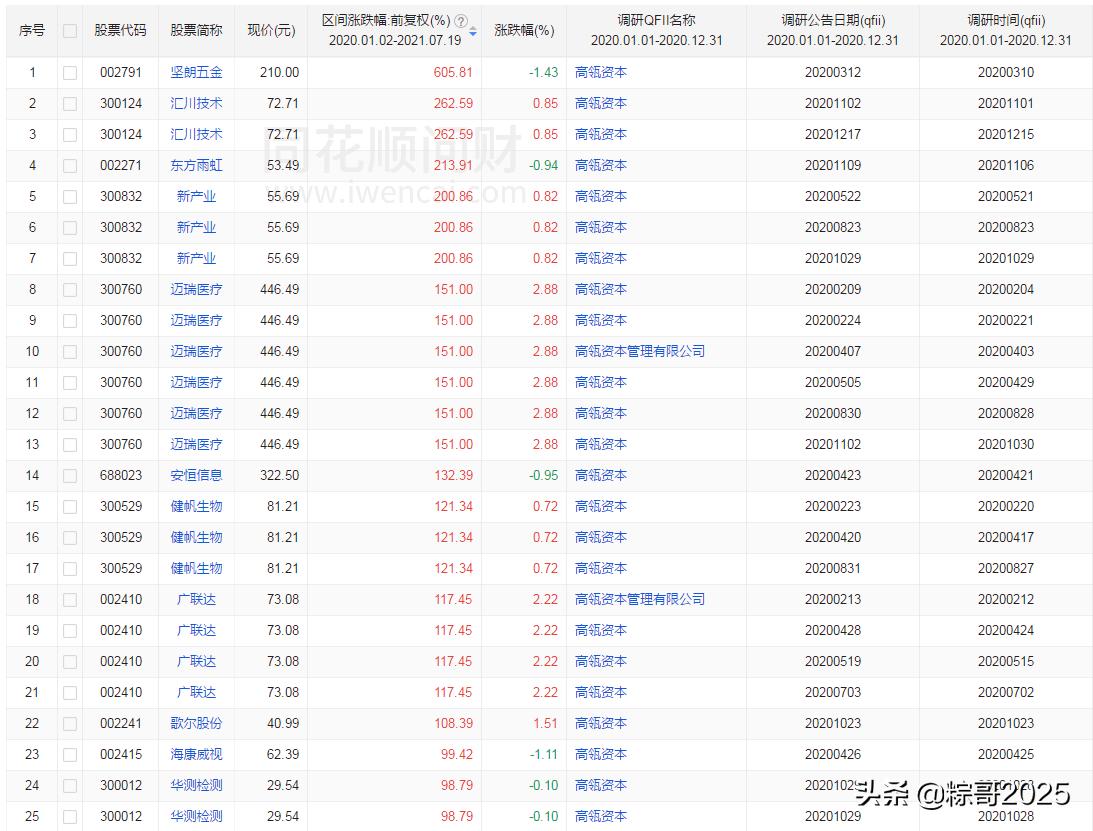Click the 调研时间 column header
This screenshot has height=831, width=1093.
[x=1004, y=30]
